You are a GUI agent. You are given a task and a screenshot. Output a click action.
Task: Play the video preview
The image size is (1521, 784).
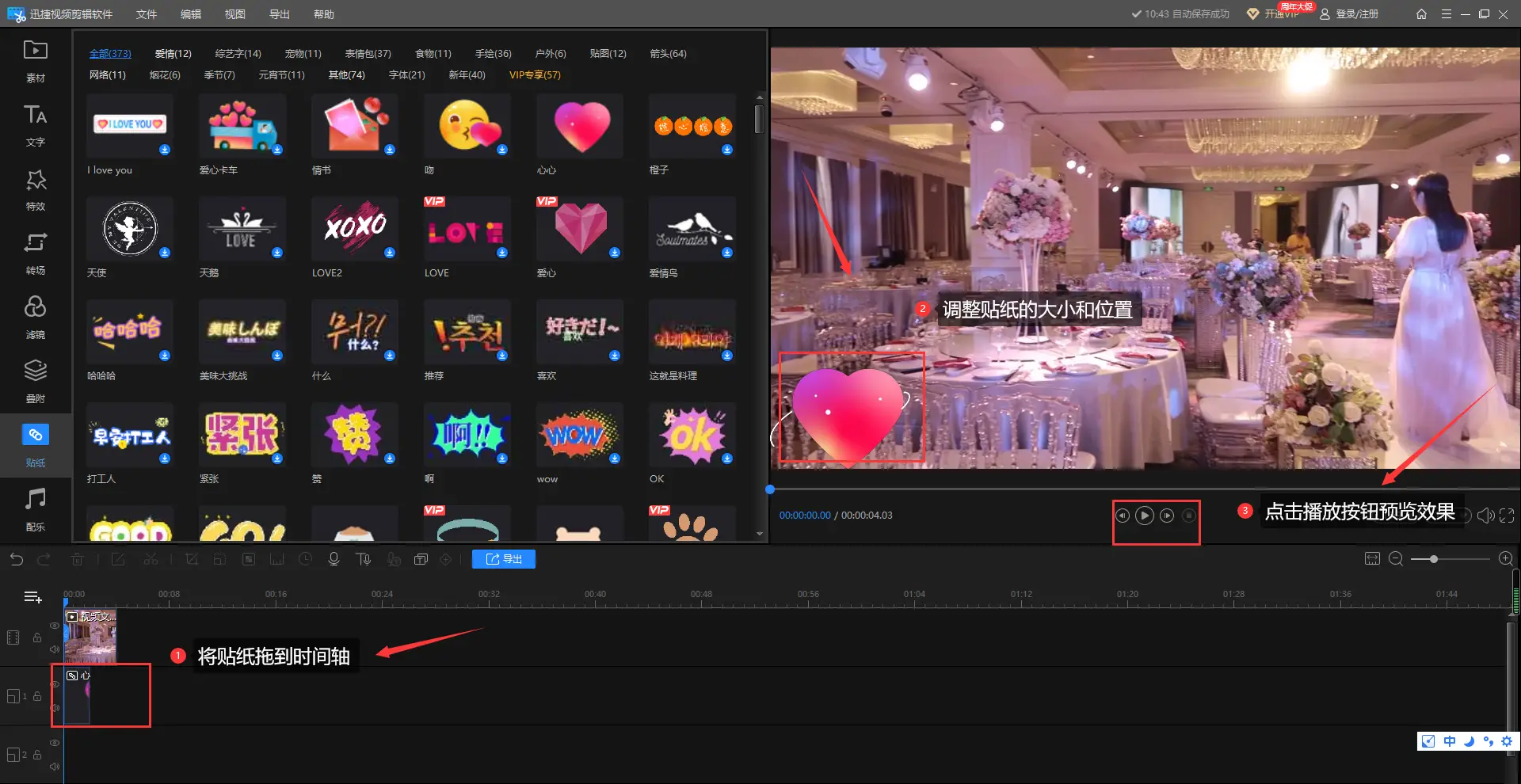click(x=1145, y=516)
